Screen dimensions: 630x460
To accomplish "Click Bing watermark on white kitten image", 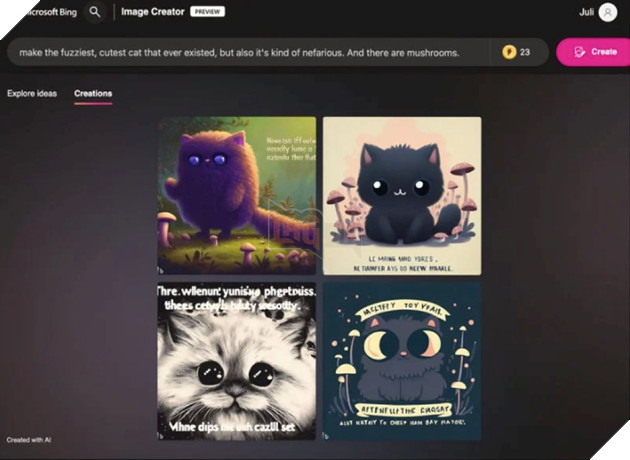I will pyautogui.click(x=162, y=435).
